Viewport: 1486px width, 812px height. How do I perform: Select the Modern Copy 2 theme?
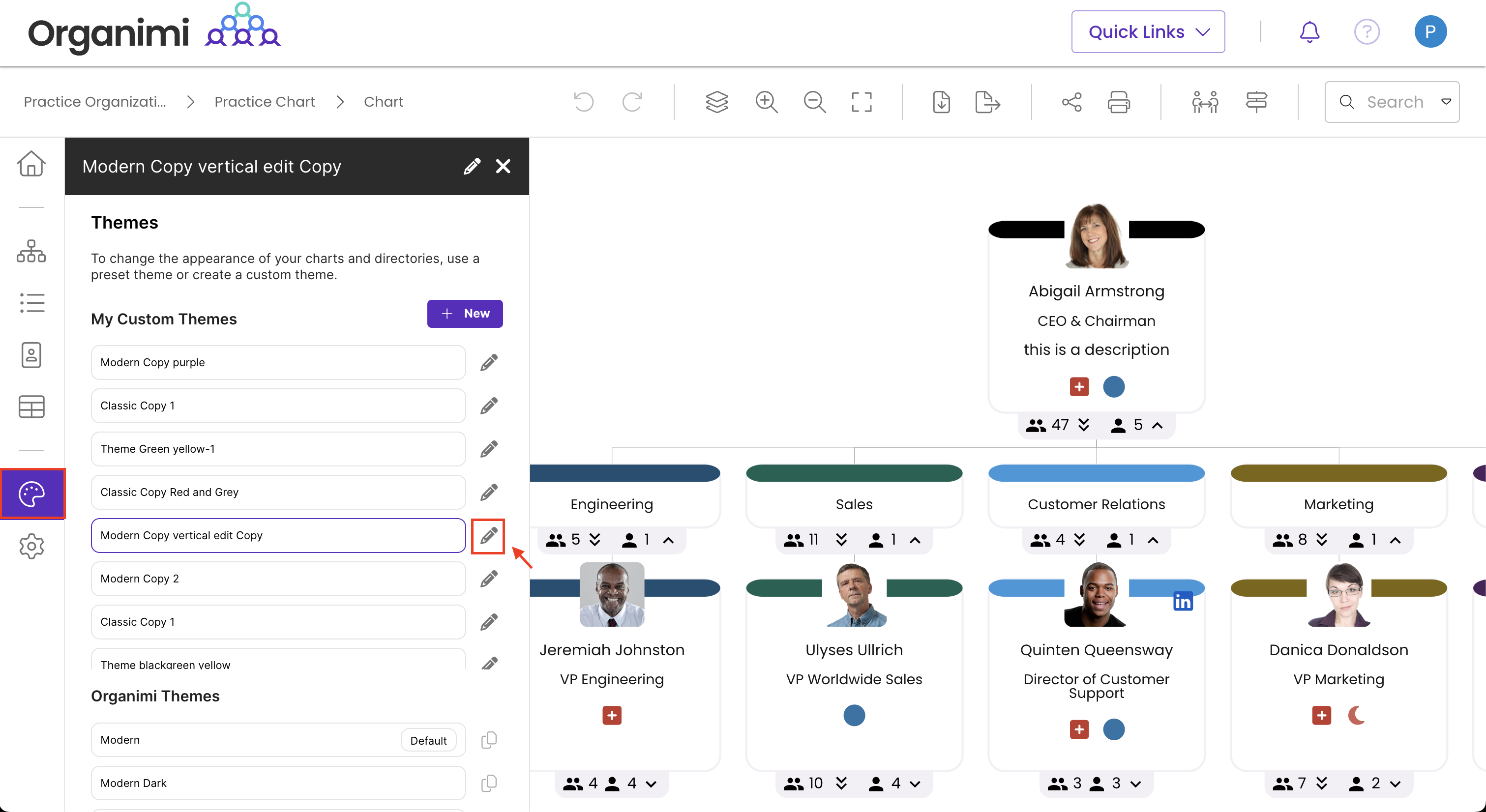coord(278,579)
